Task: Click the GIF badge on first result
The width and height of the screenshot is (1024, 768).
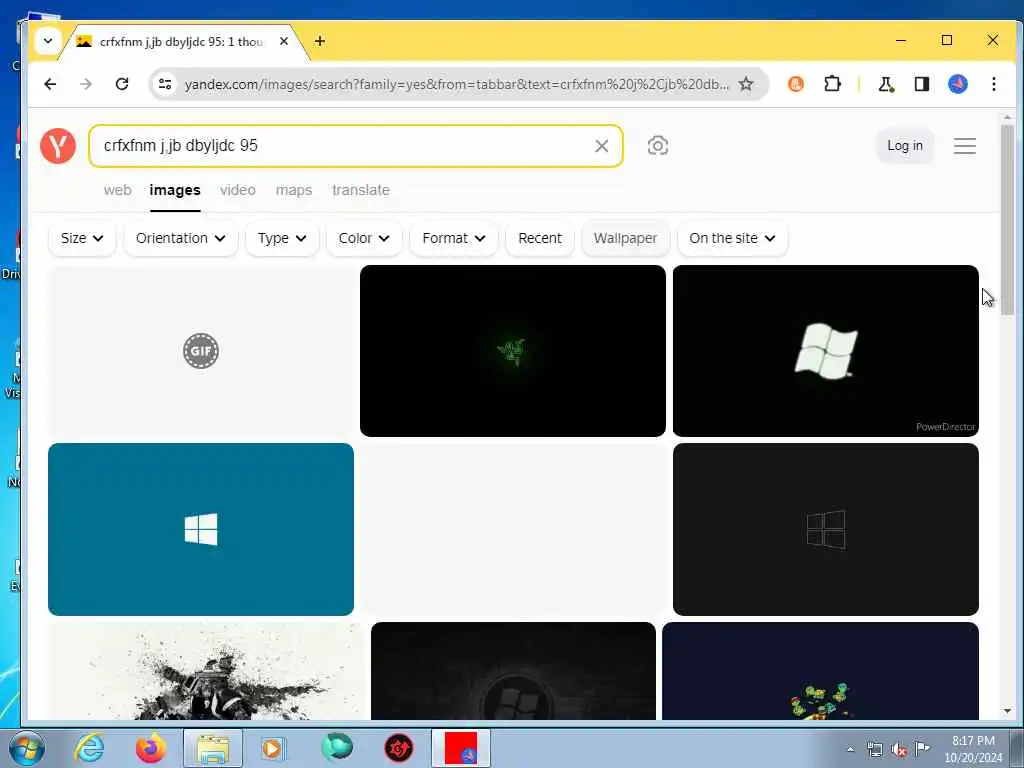Action: click(x=200, y=351)
